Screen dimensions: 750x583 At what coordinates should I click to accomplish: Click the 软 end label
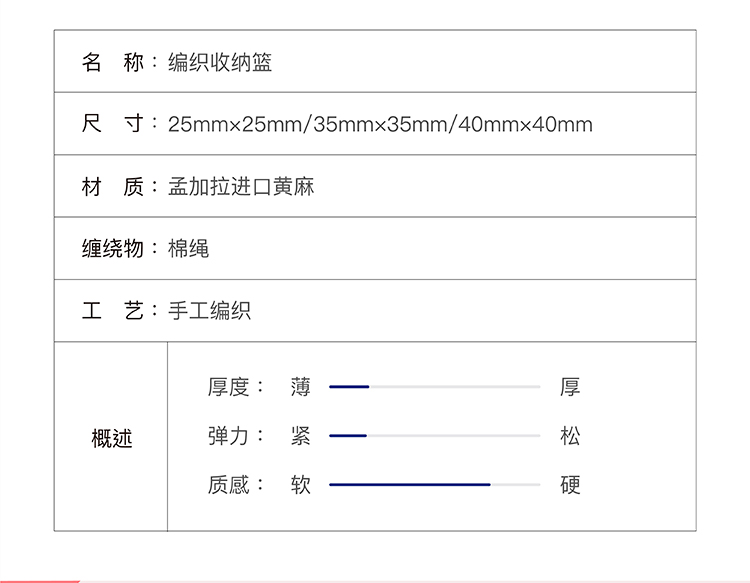pos(301,485)
